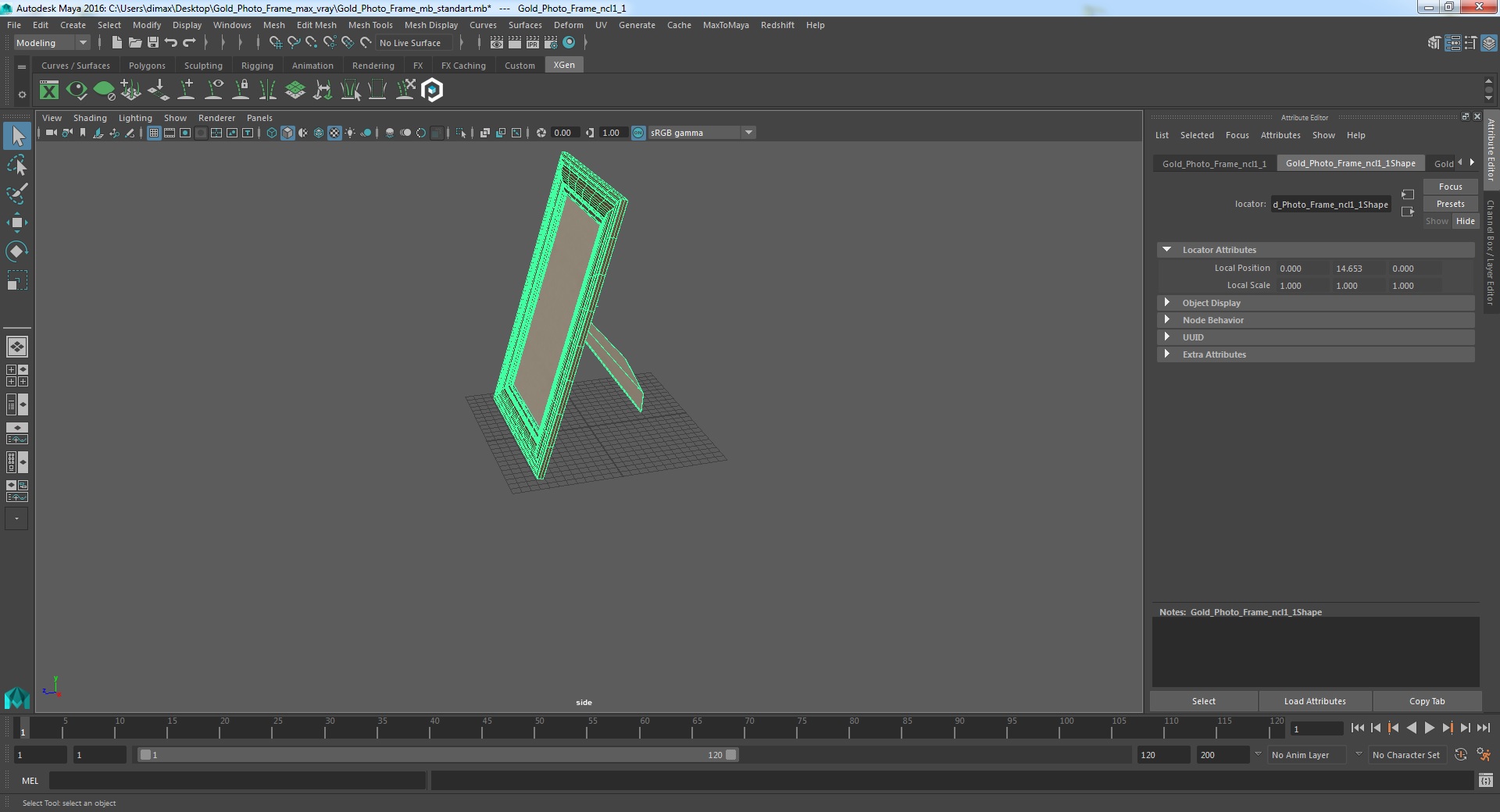
Task: Open the Mesh Tools menu
Action: point(370,25)
